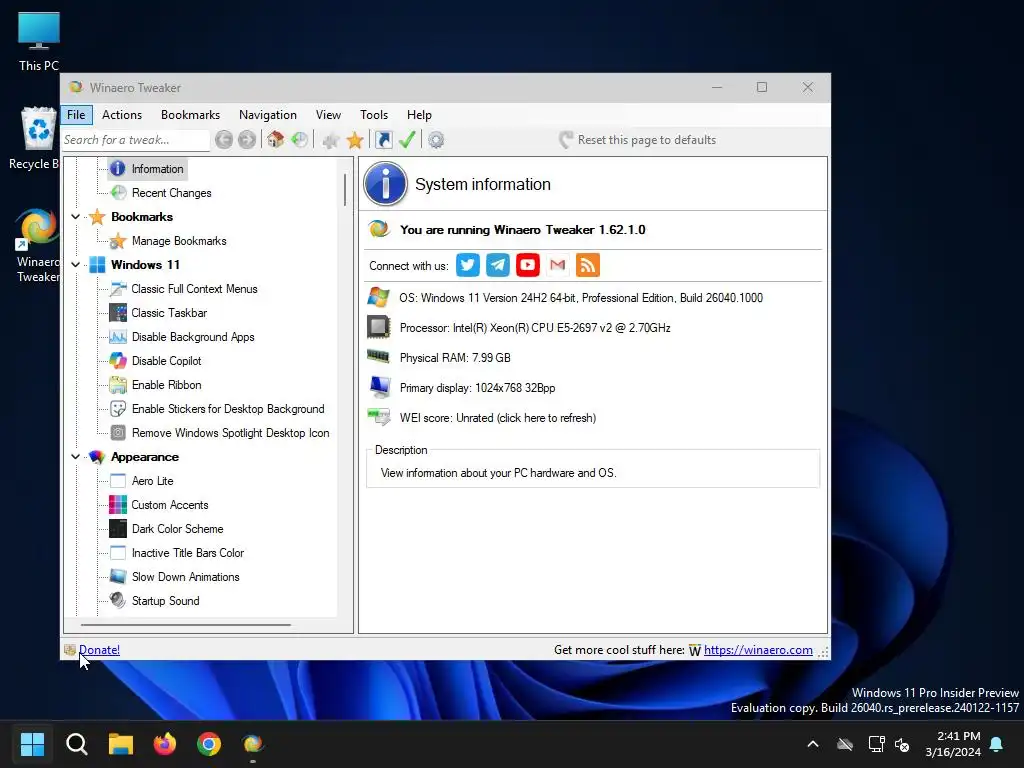Click the taskbar clock showing 2:41 PM
The image size is (1024, 768).
(x=953, y=744)
